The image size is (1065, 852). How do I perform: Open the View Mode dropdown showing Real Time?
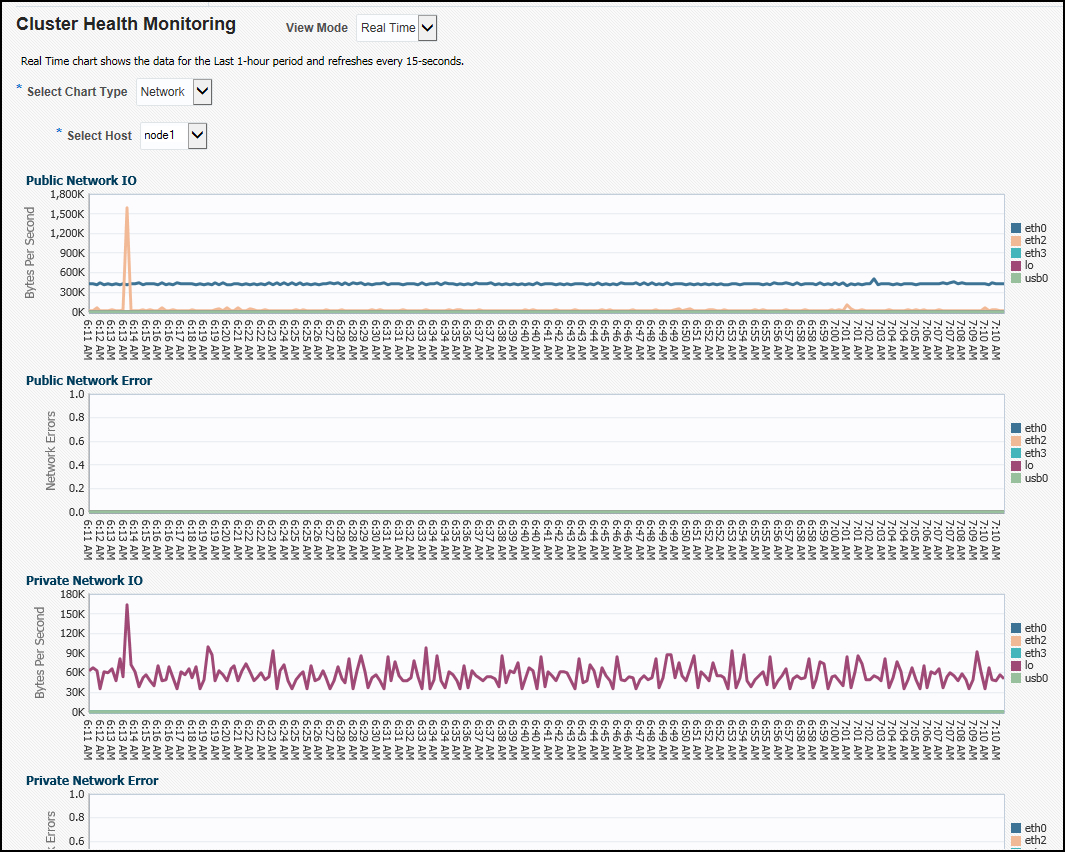pos(397,28)
